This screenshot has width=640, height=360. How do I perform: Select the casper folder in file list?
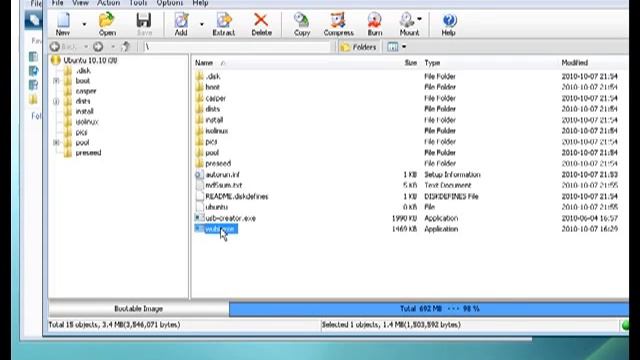point(216,98)
